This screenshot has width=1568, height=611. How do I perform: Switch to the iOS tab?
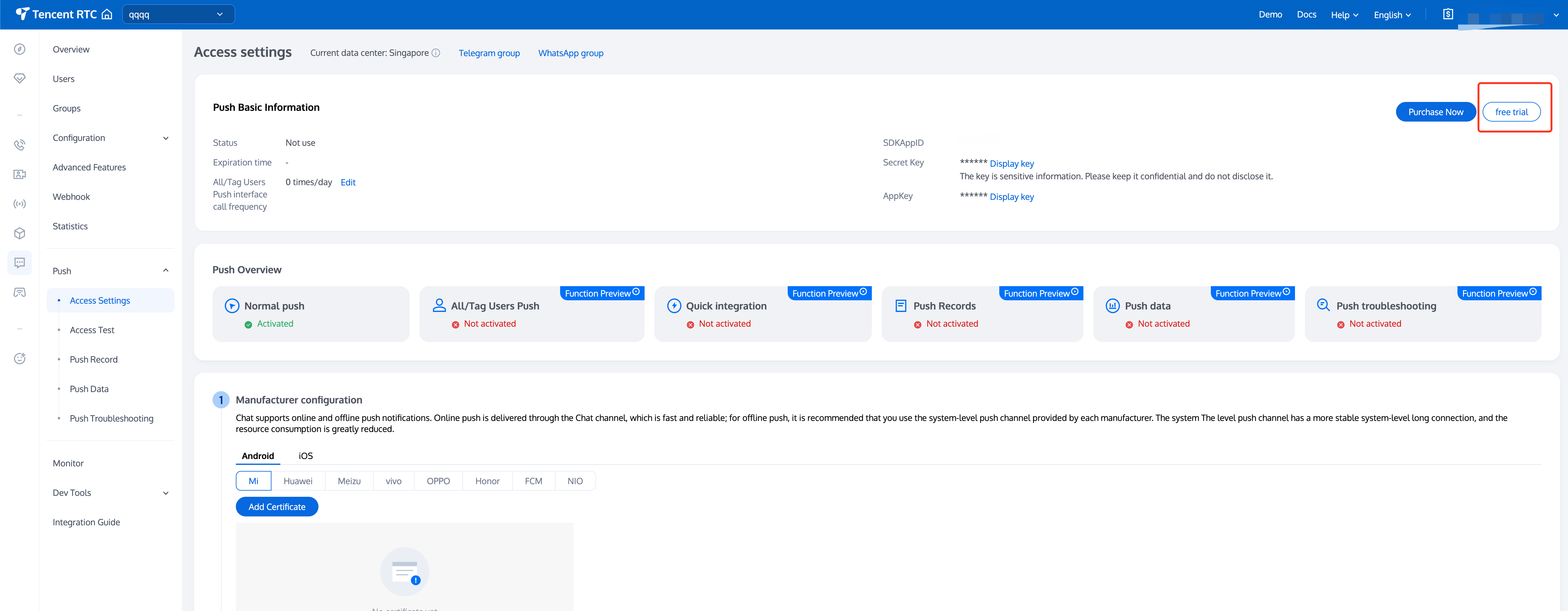306,456
